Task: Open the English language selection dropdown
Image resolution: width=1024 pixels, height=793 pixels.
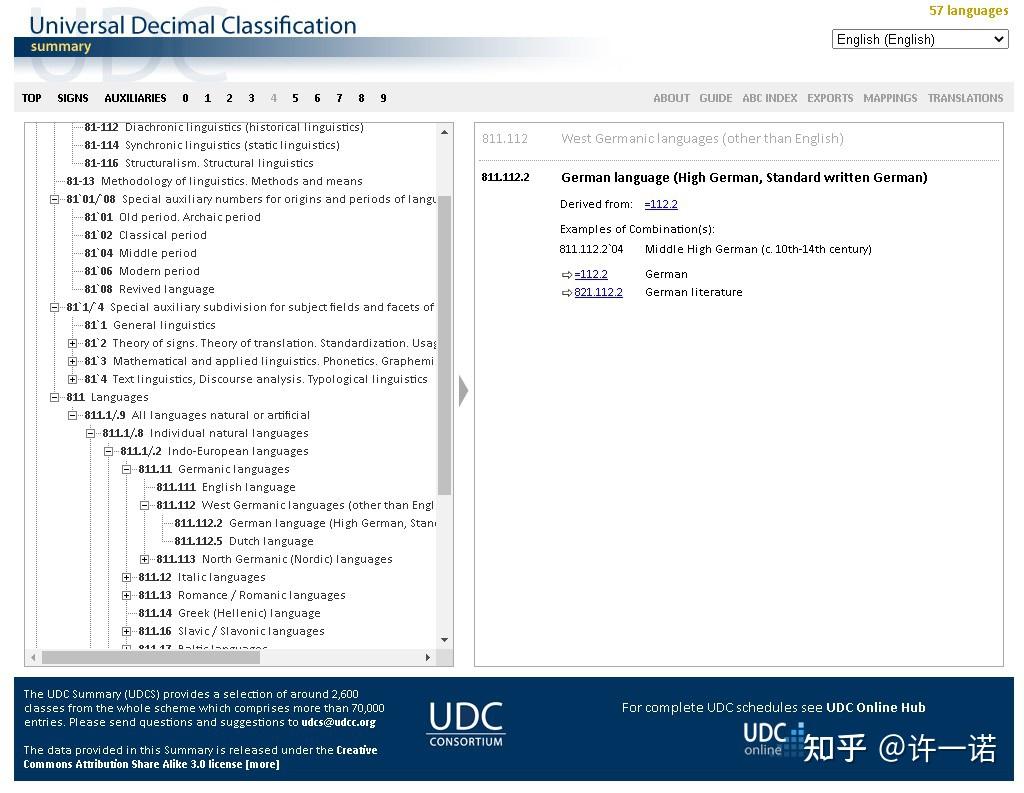Action: [999, 39]
